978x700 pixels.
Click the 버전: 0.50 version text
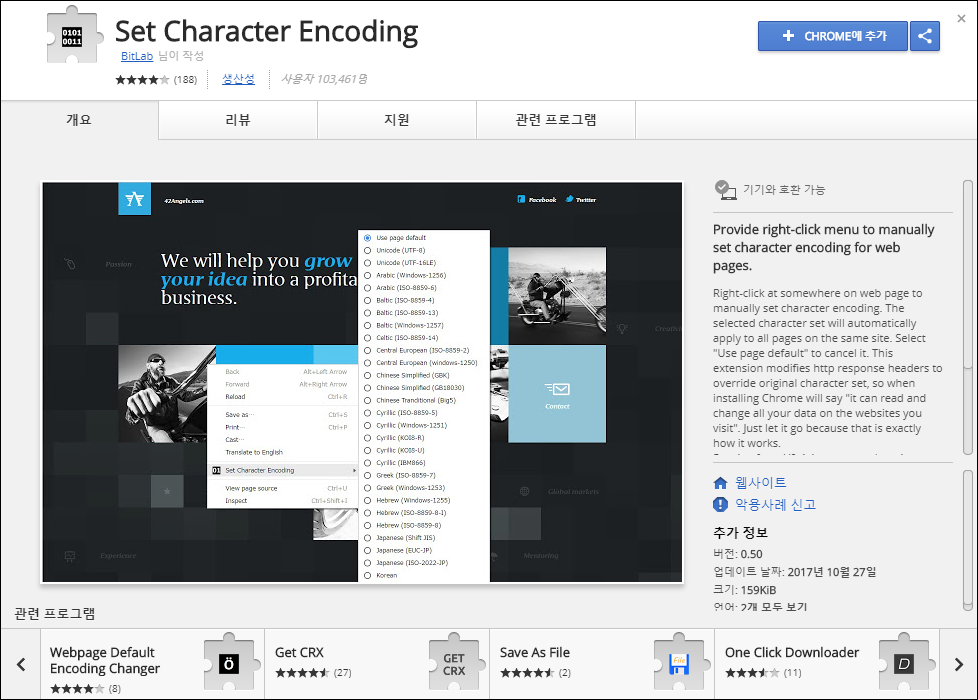738,554
